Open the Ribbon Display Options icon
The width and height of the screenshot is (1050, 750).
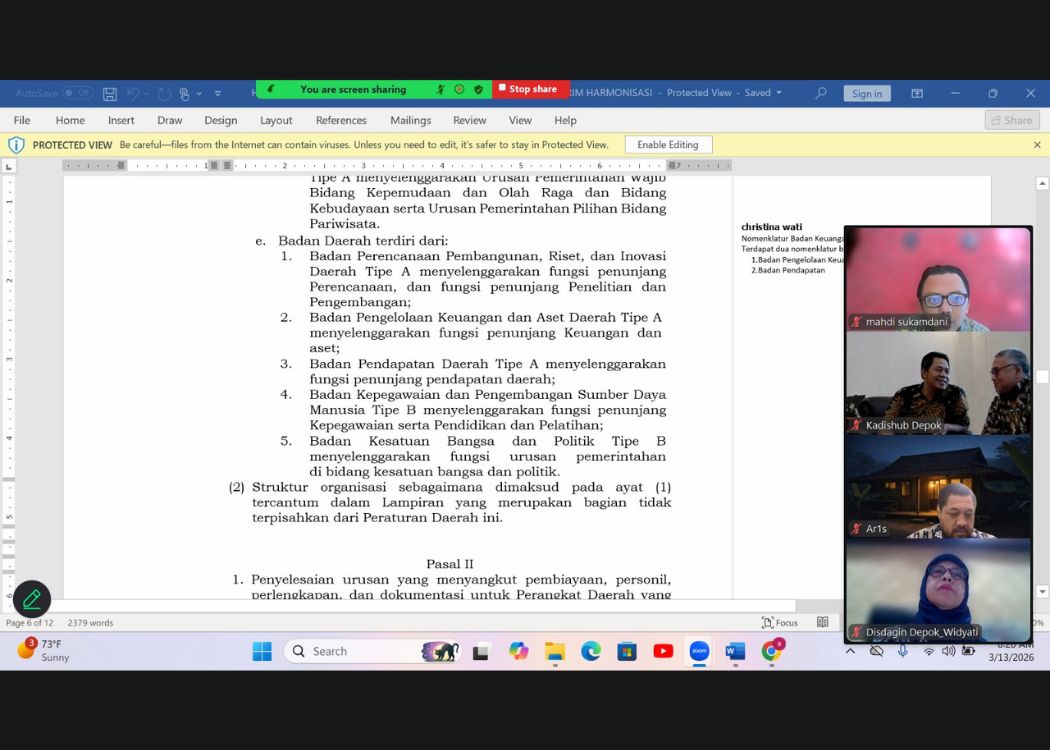[x=917, y=93]
